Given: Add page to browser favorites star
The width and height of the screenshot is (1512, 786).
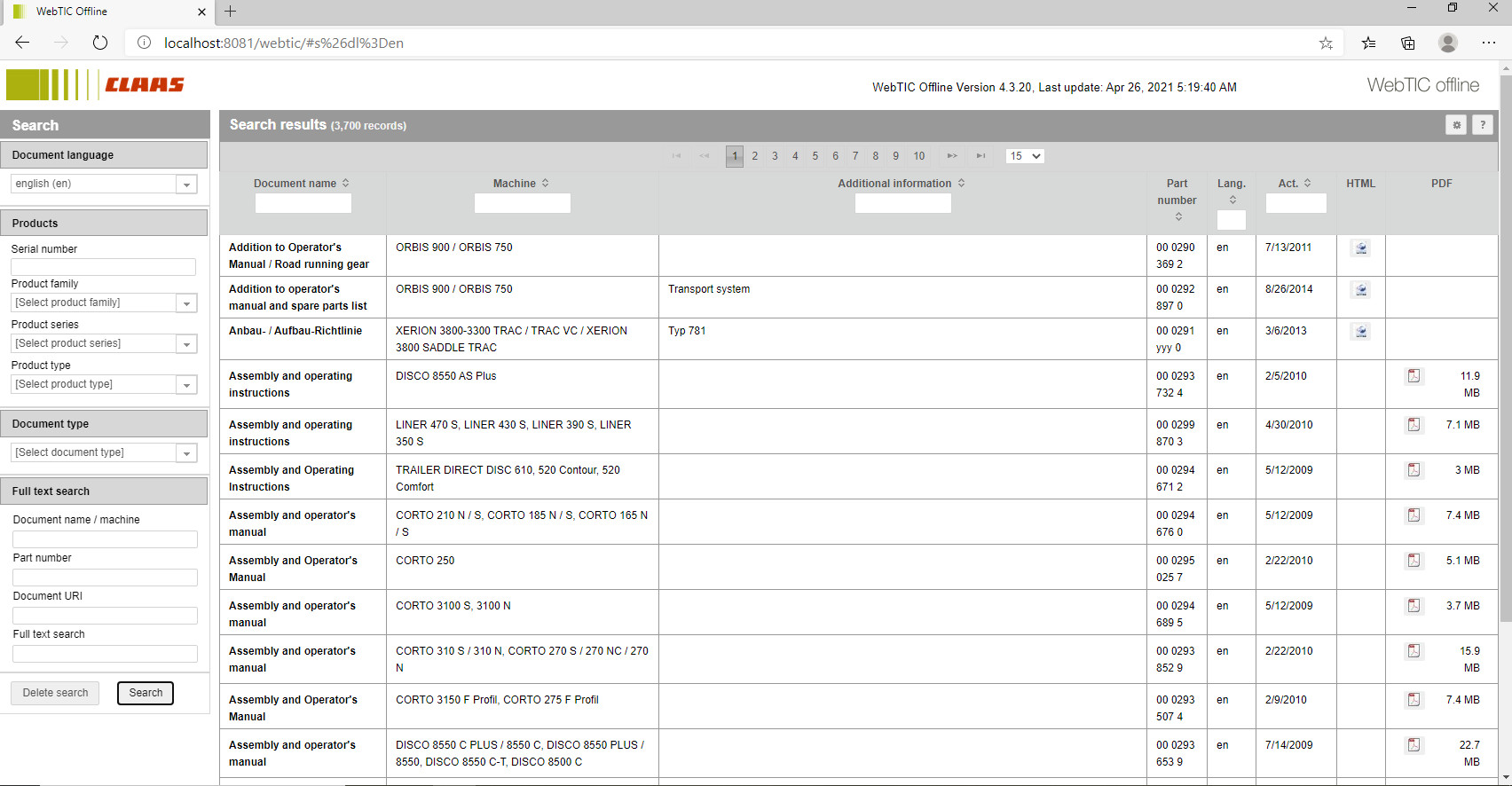Looking at the screenshot, I should coord(1326,43).
